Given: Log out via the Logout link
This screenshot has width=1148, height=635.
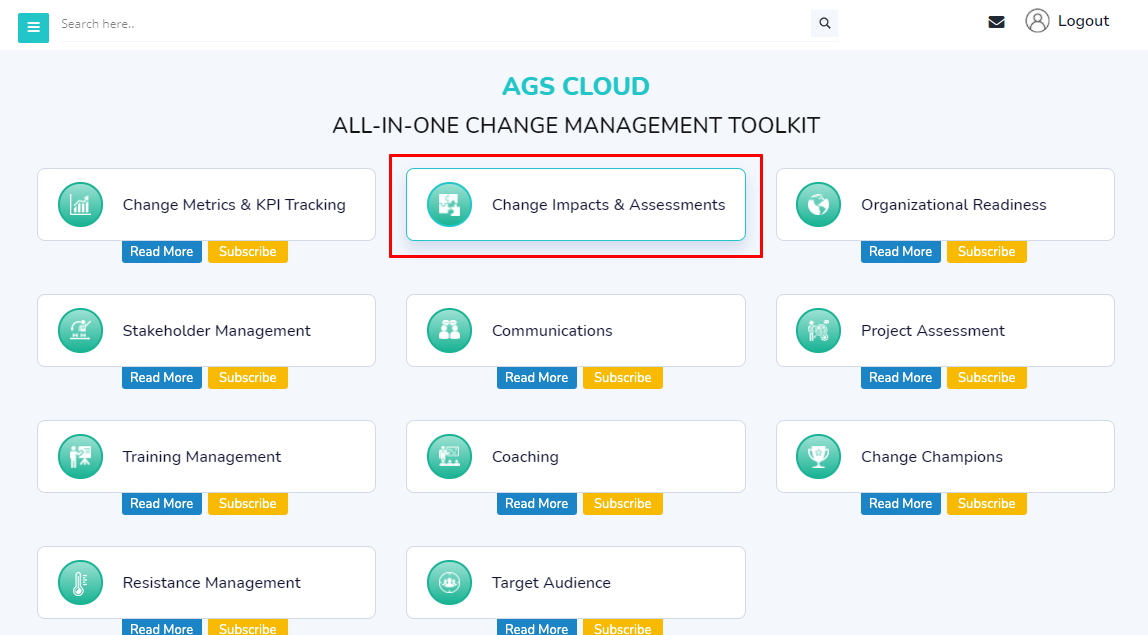Looking at the screenshot, I should [x=1083, y=21].
